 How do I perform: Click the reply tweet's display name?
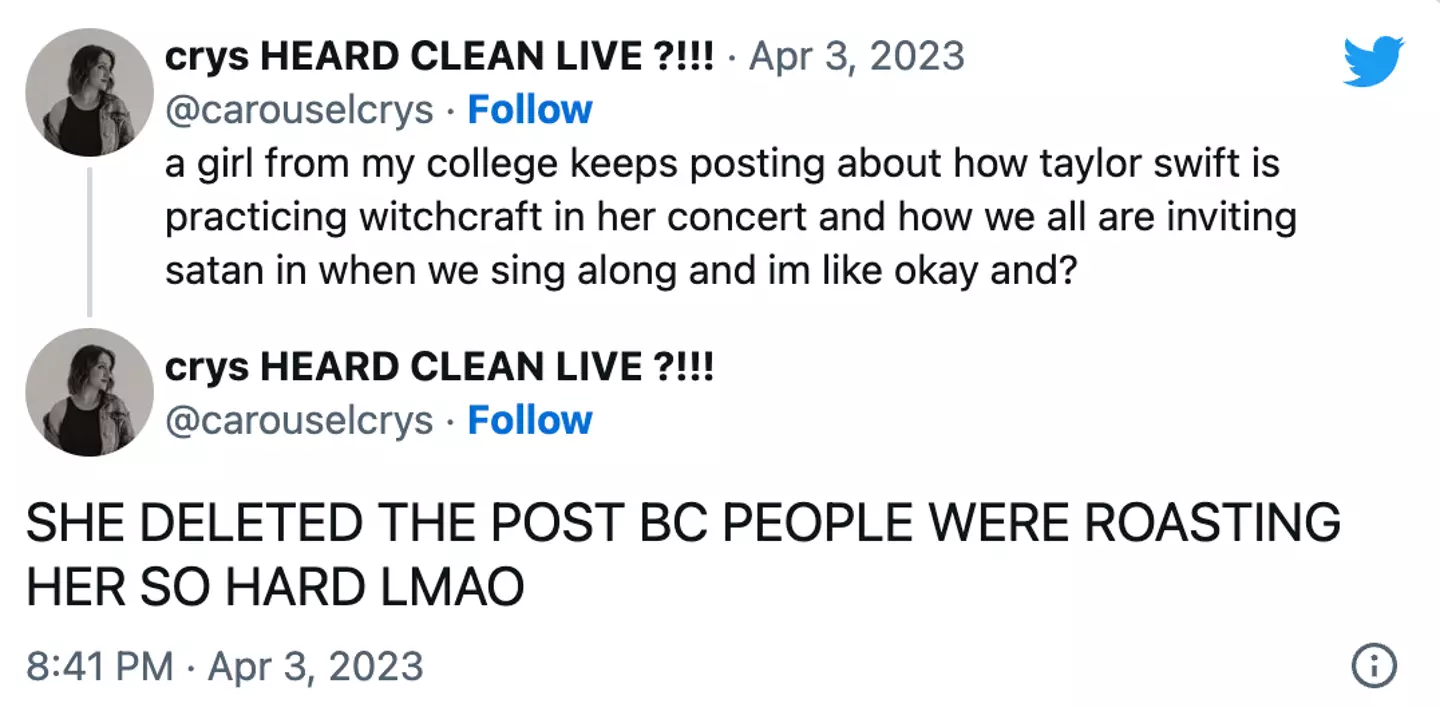pos(439,367)
